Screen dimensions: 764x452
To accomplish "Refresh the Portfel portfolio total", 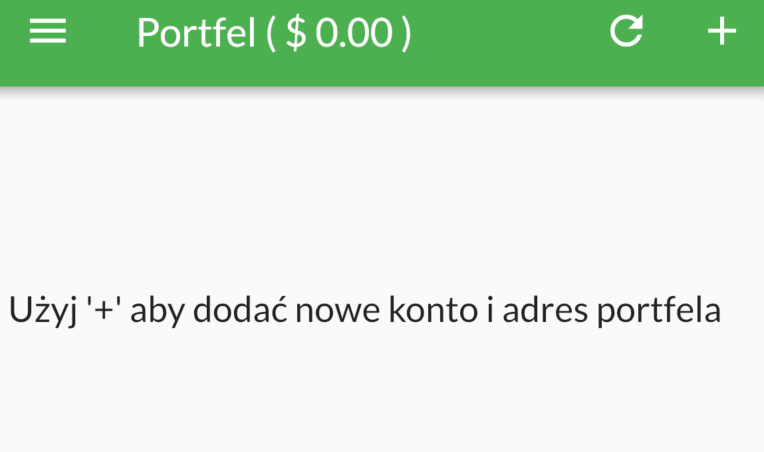I will (626, 32).
